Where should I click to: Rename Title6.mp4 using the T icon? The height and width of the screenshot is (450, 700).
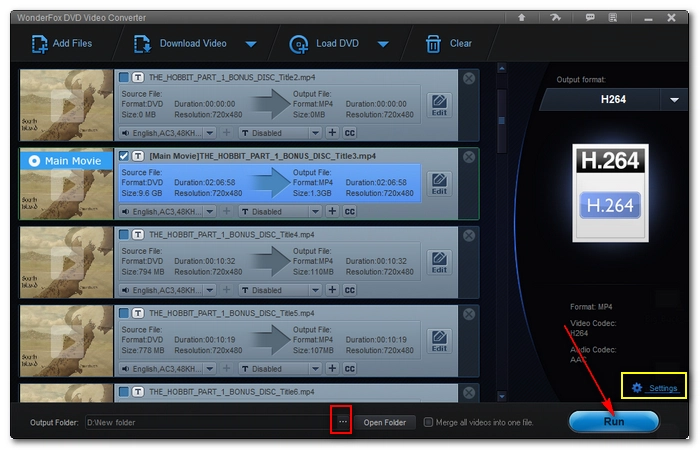[138, 392]
